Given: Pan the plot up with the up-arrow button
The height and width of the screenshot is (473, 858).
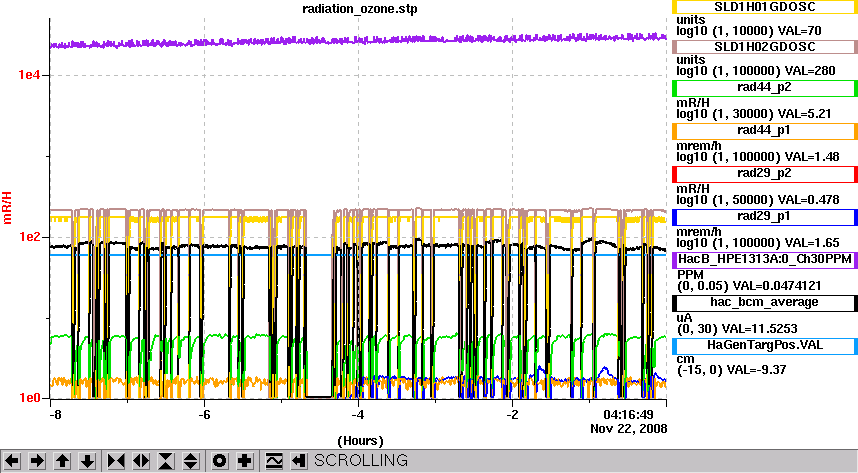Looking at the screenshot, I should coord(62,461).
